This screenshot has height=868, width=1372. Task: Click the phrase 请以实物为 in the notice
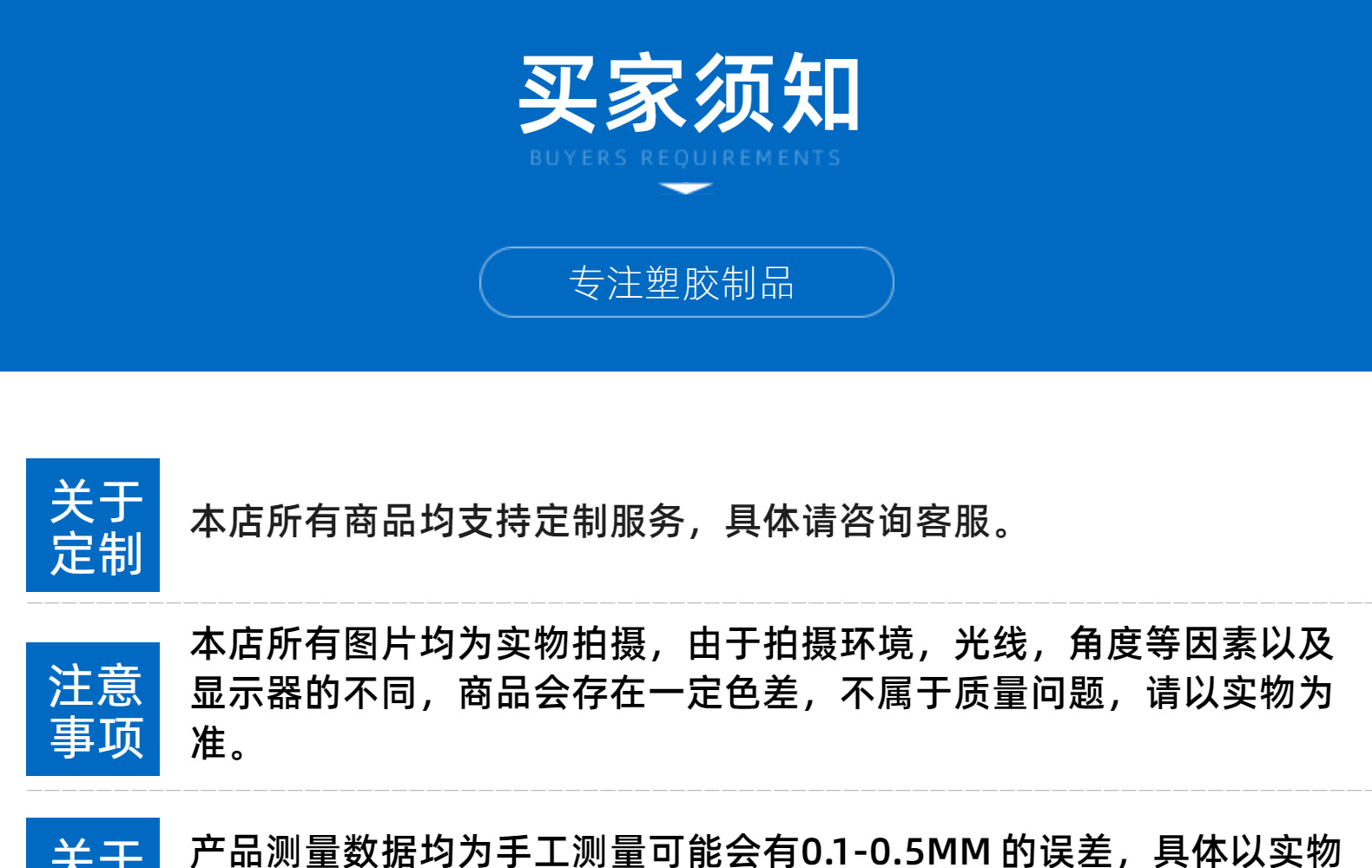[x=1239, y=694]
